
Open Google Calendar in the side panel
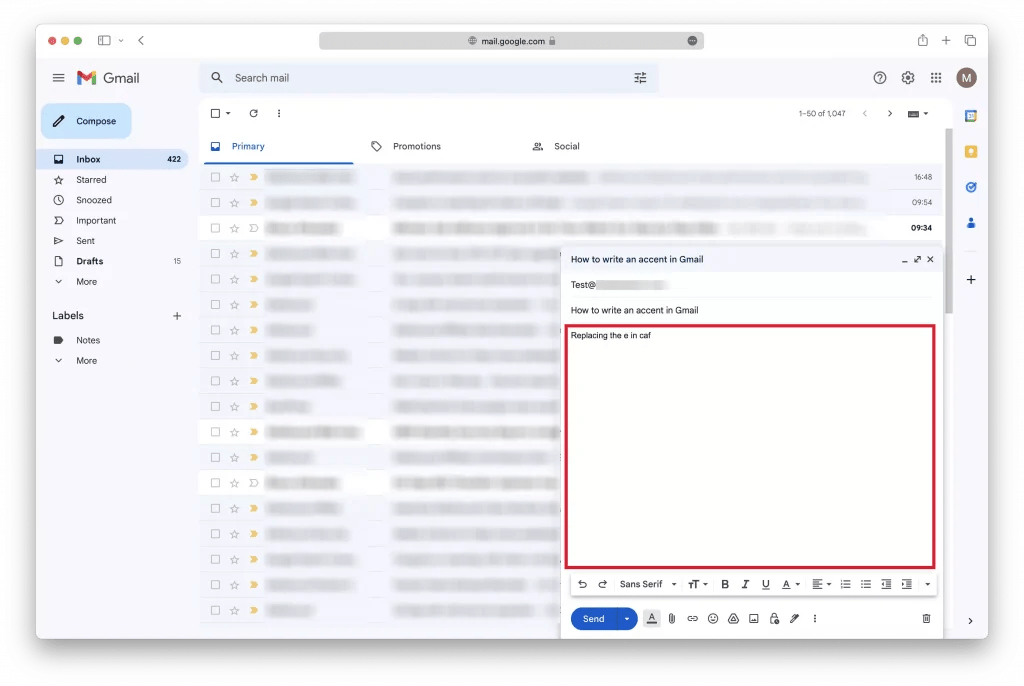point(970,116)
